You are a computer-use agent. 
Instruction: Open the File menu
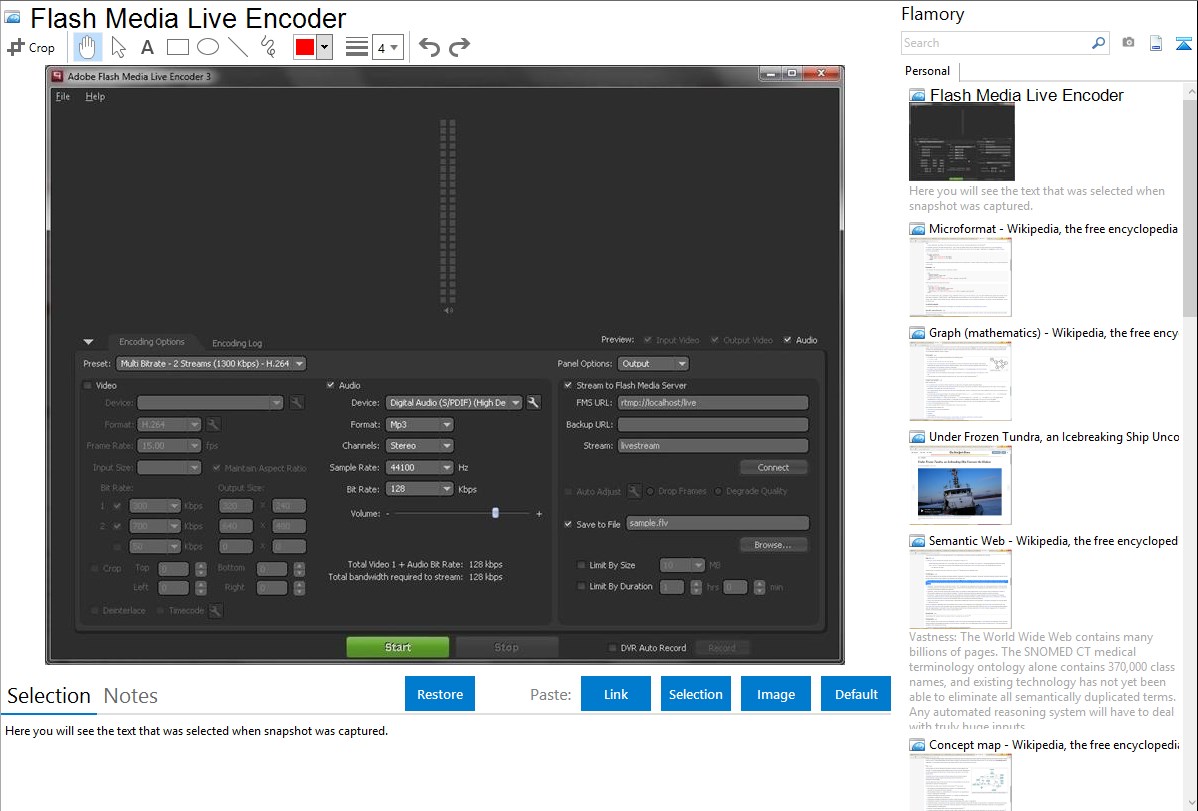pyautogui.click(x=63, y=96)
